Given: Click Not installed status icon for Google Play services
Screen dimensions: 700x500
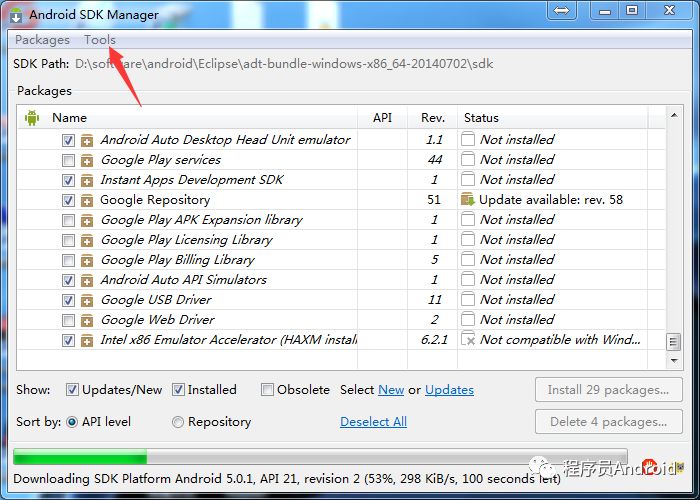Looking at the screenshot, I should tap(467, 158).
